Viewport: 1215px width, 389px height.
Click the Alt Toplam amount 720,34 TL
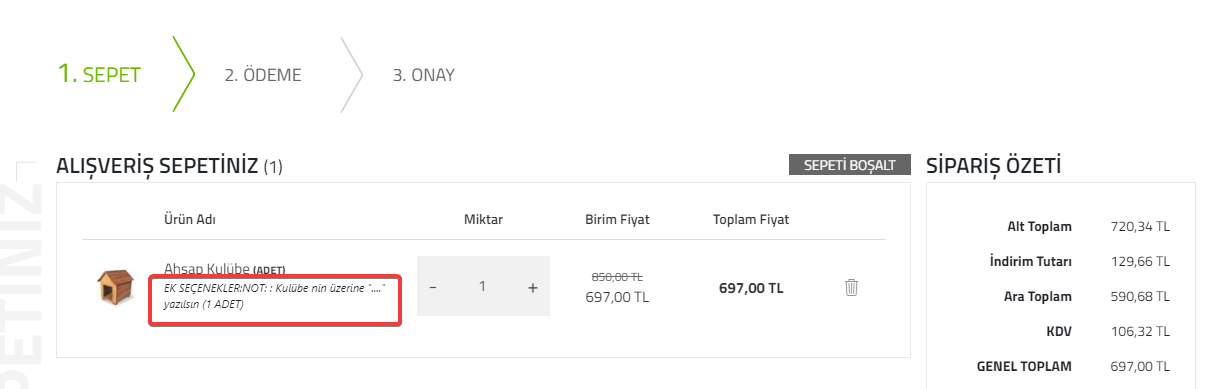click(x=1139, y=226)
